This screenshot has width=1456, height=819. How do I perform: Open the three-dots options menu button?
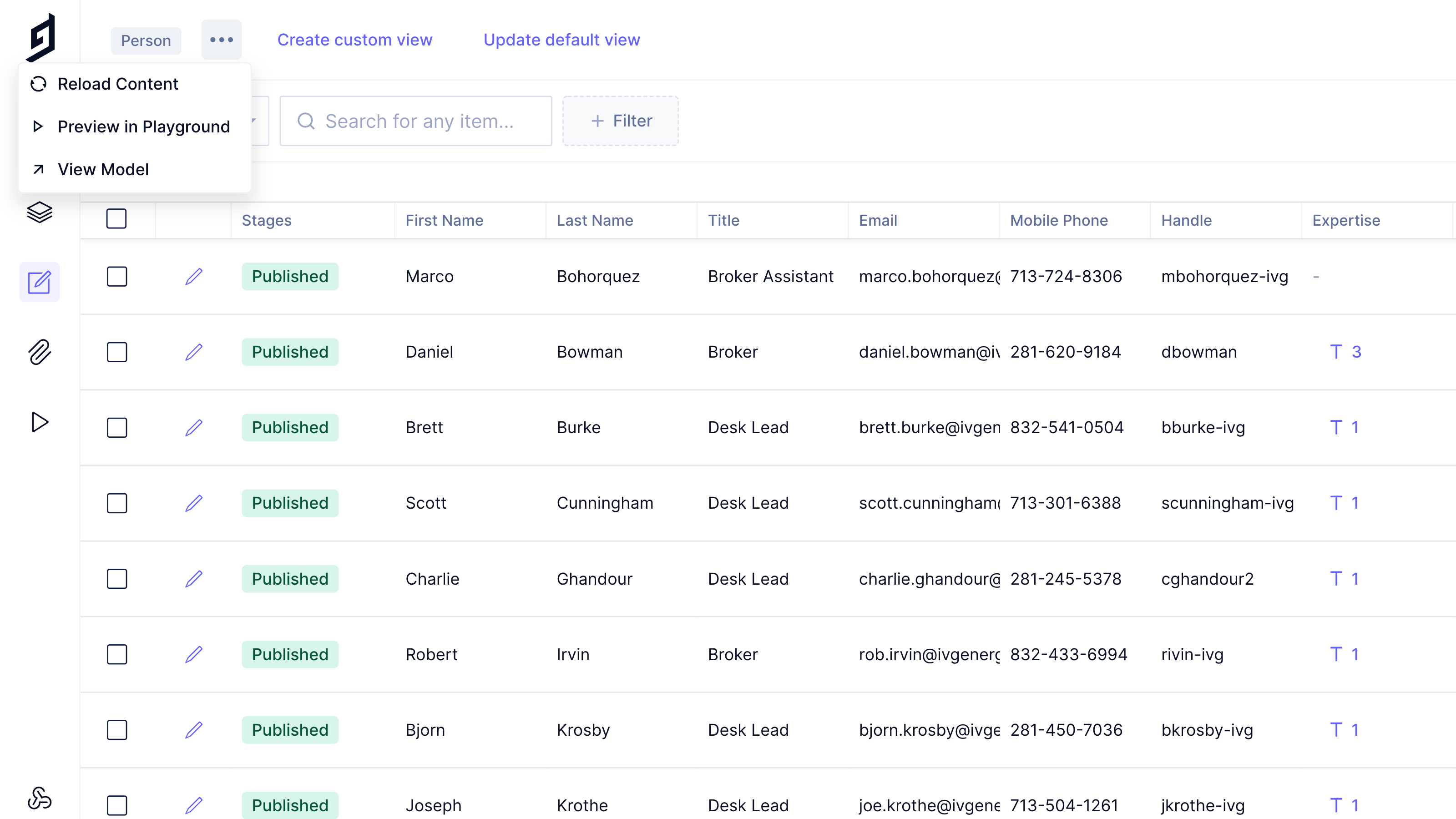tap(222, 40)
